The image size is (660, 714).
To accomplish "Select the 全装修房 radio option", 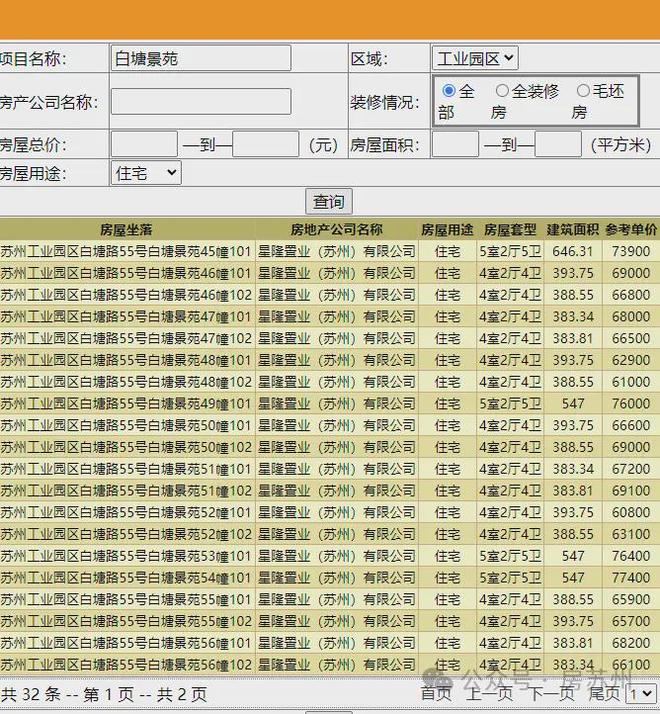I will [x=502, y=91].
